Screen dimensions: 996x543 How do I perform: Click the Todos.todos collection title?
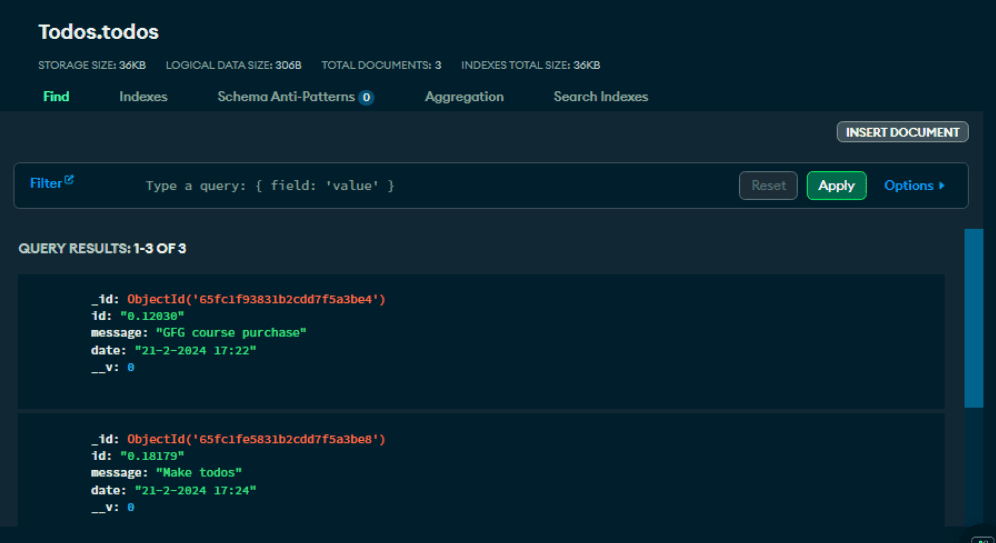pyautogui.click(x=99, y=32)
